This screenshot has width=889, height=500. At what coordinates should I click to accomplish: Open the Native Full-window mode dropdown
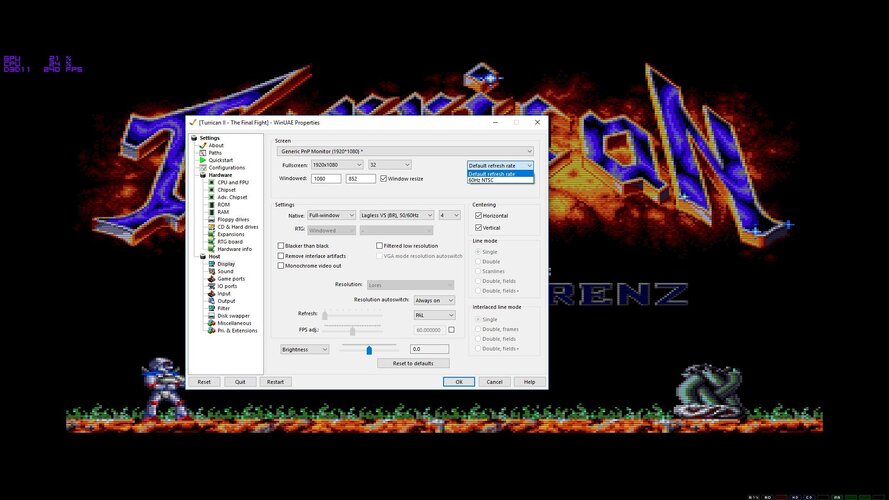(331, 215)
